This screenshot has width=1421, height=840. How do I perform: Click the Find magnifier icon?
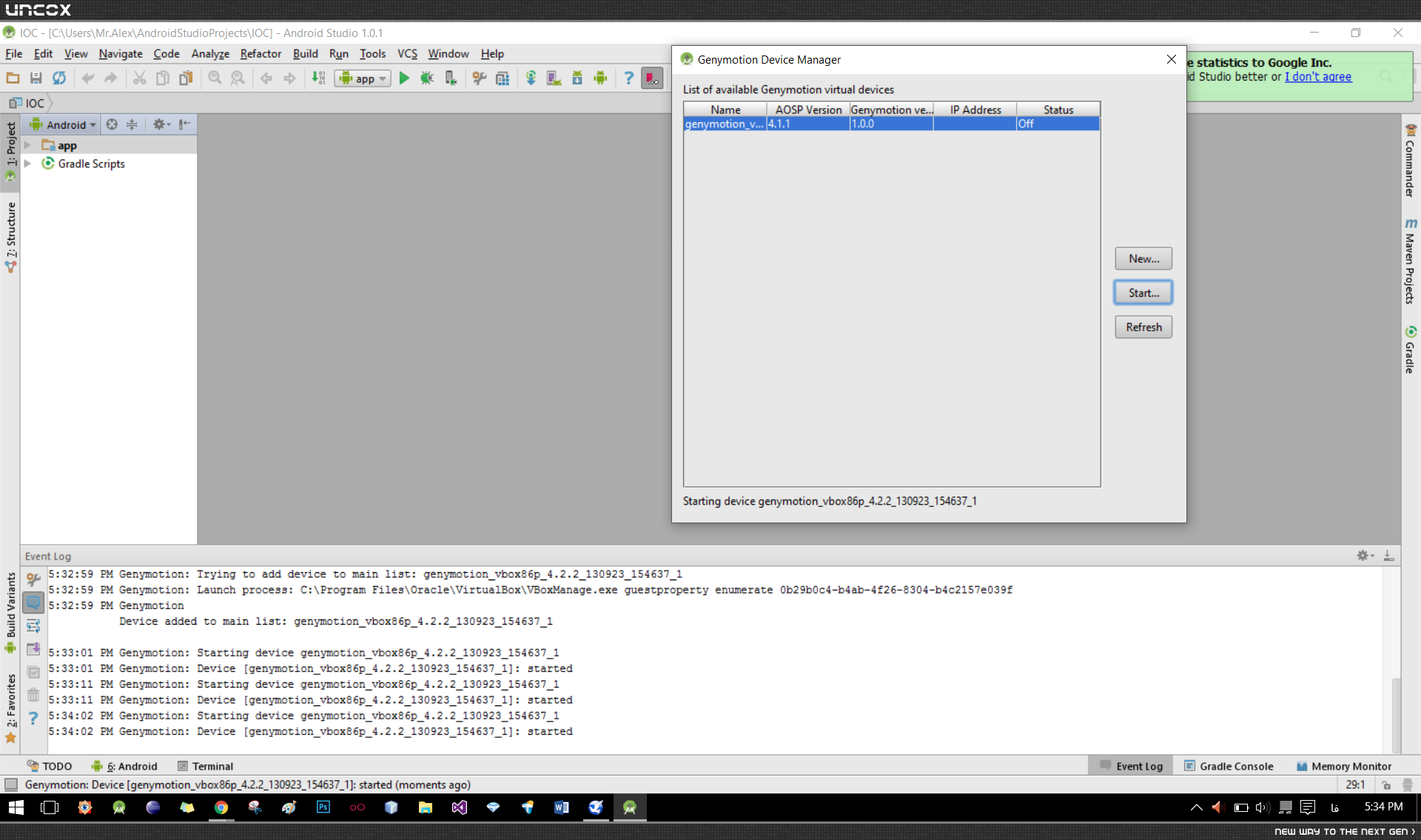tap(215, 78)
